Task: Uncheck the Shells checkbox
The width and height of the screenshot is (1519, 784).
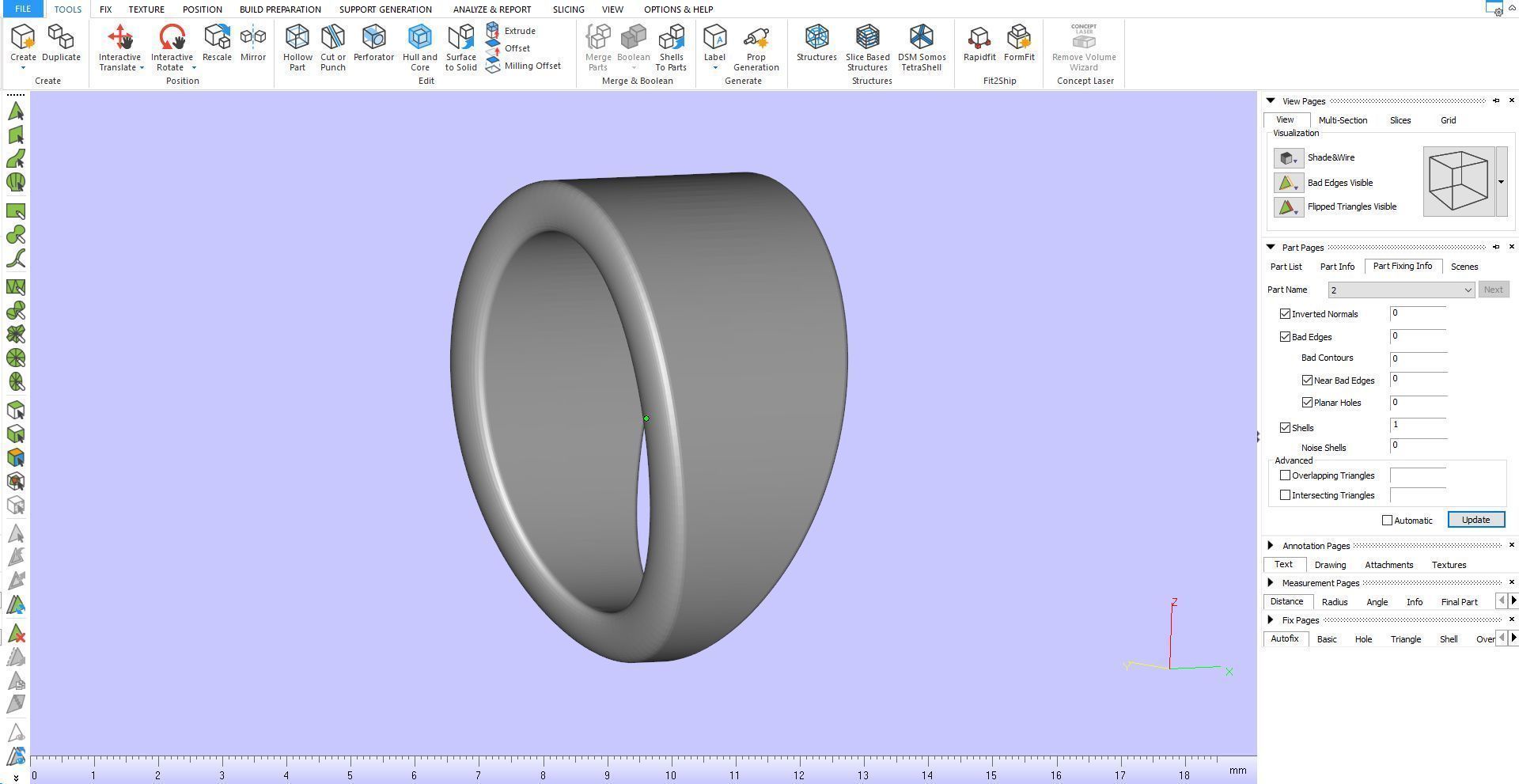Action: click(1285, 428)
